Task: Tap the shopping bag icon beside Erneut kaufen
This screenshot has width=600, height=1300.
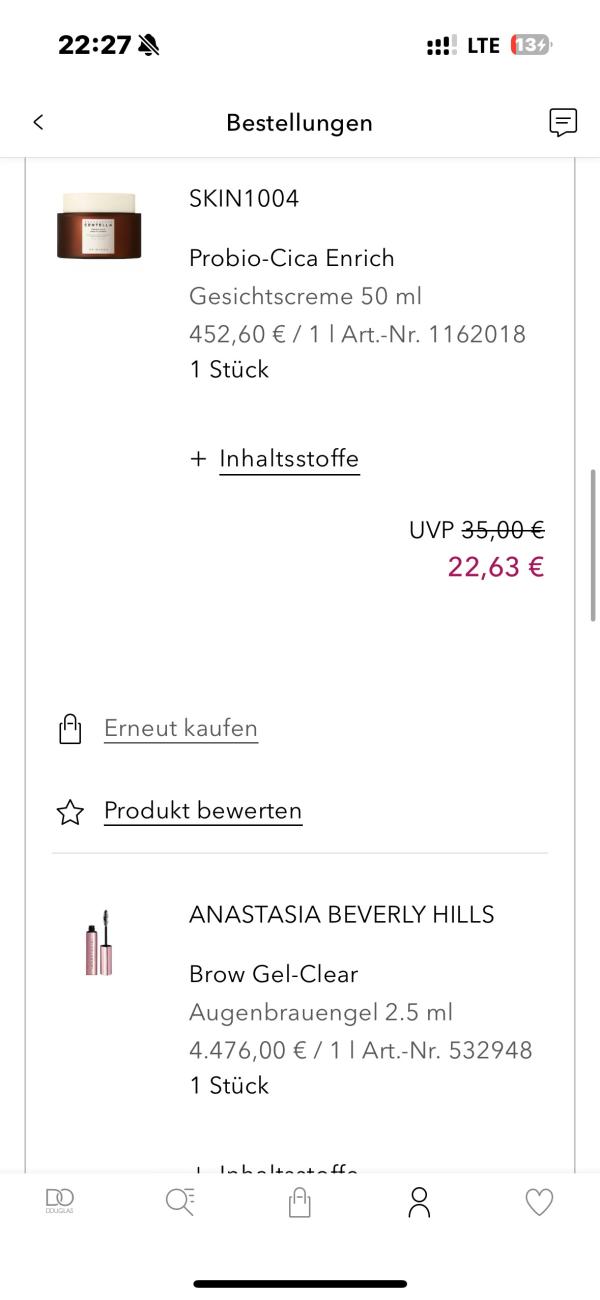Action: click(x=69, y=729)
